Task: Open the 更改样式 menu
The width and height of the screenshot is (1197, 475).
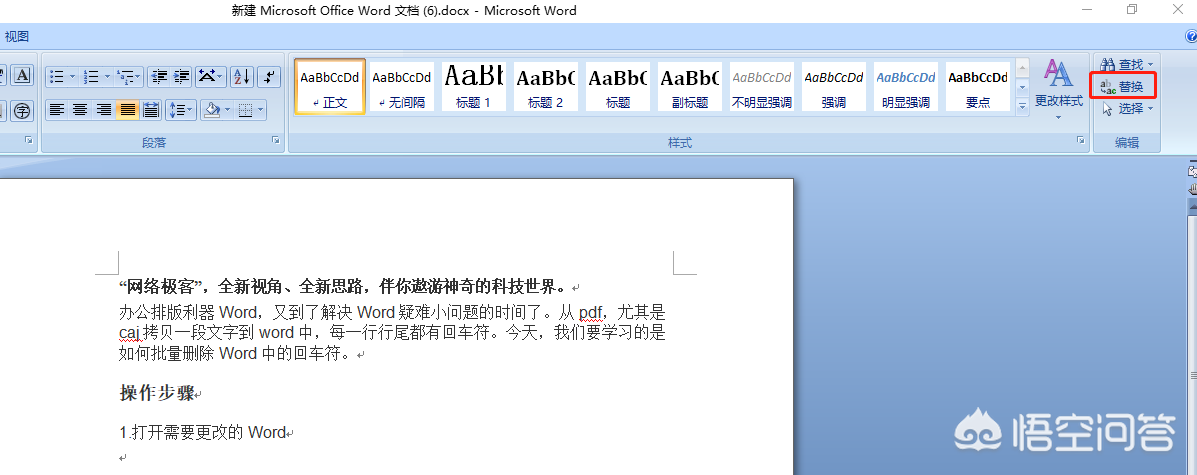Action: point(1059,90)
